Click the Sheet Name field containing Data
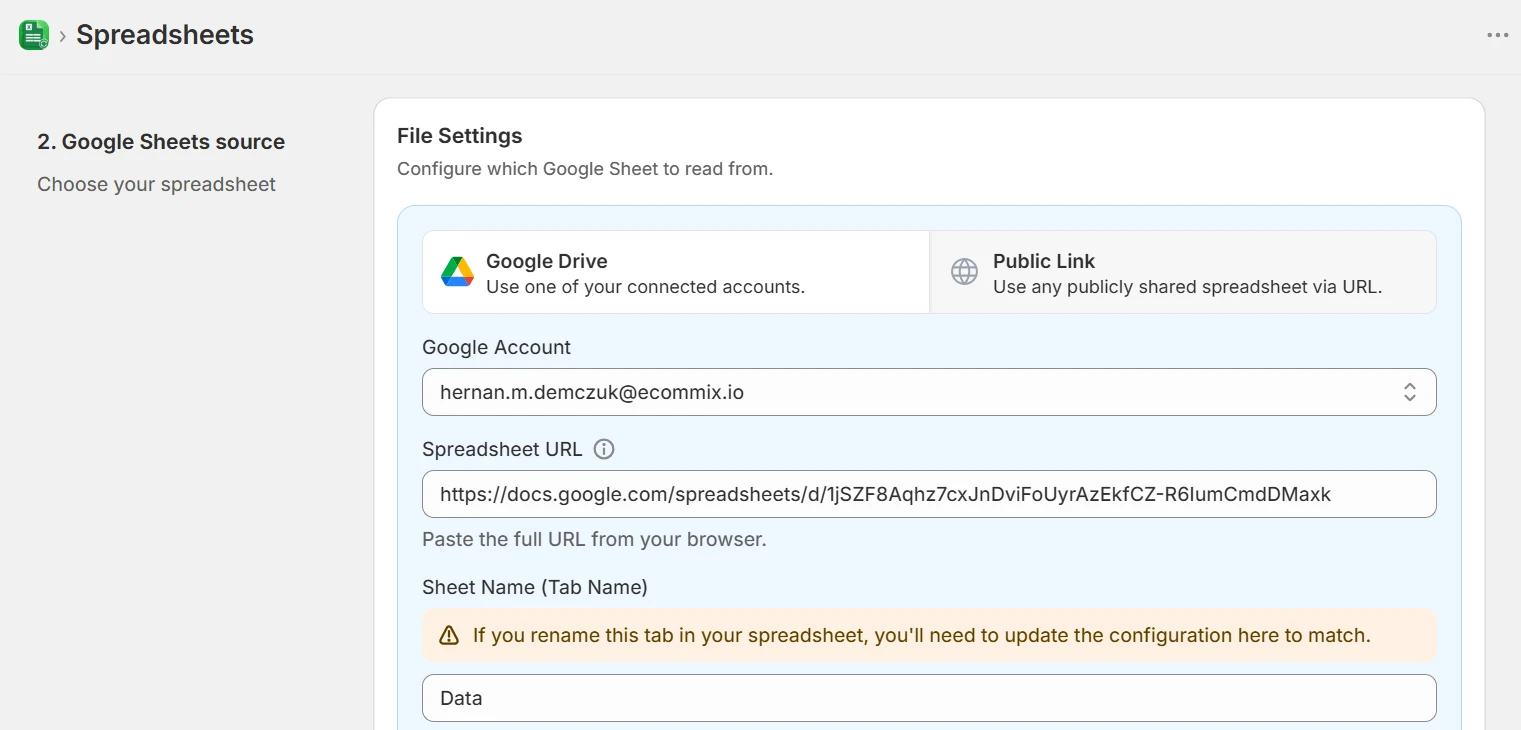The height and width of the screenshot is (730, 1521). point(929,698)
